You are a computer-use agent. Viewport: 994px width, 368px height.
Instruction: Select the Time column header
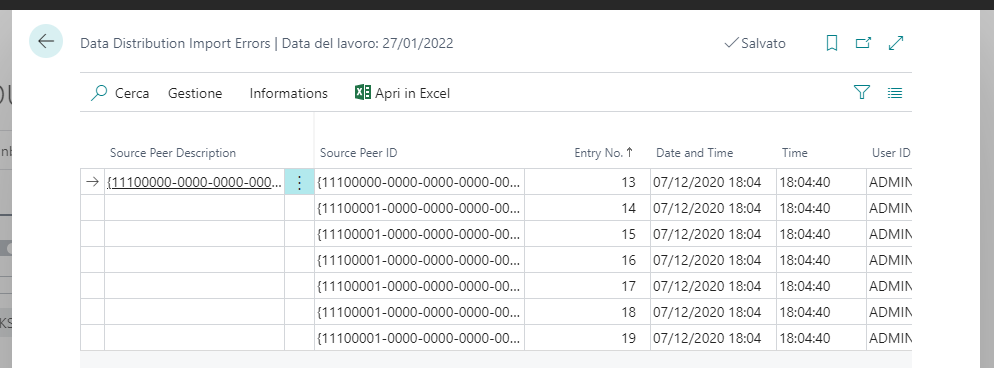tap(794, 153)
